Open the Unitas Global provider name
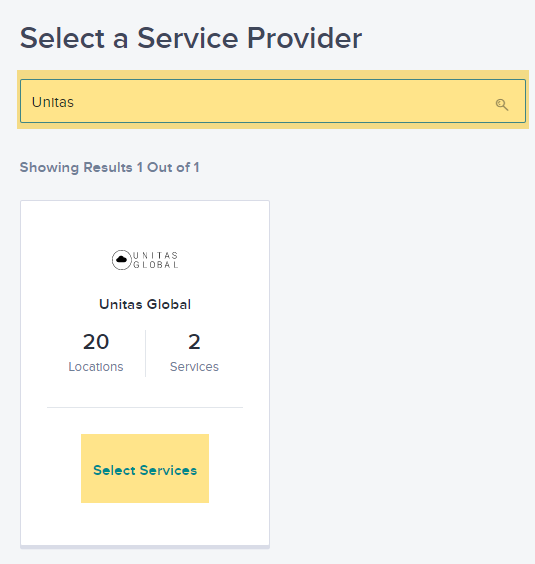The height and width of the screenshot is (564, 535). (x=145, y=304)
